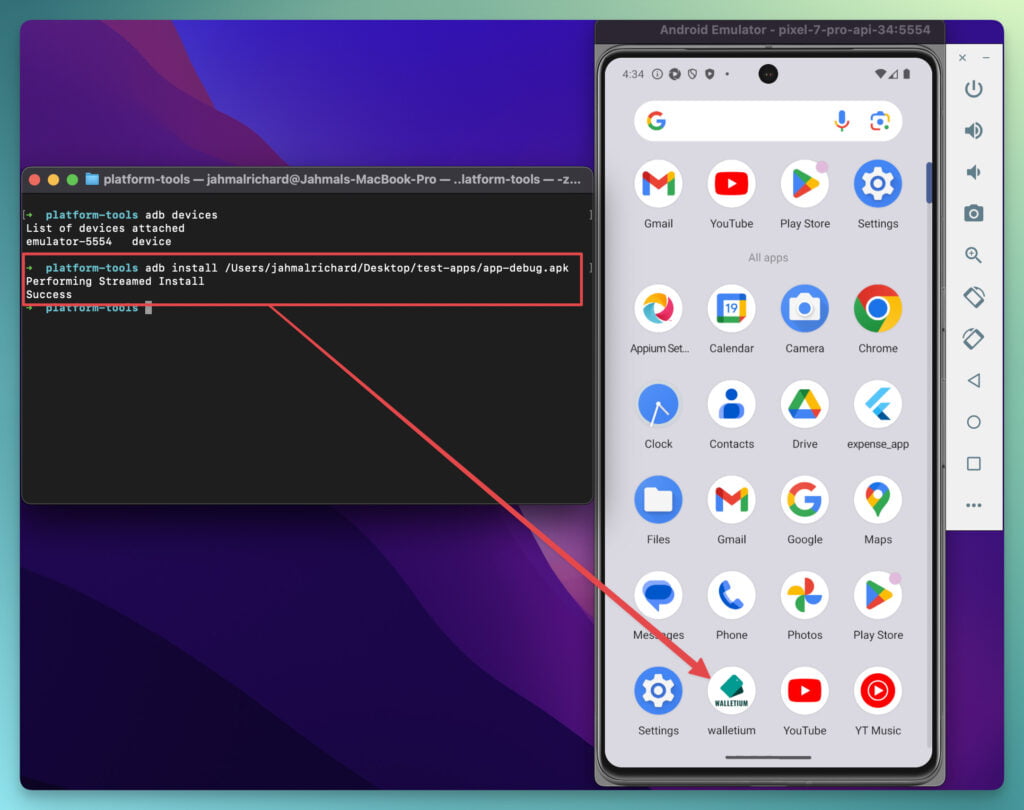Viewport: 1024px width, 810px height.
Task: Tap the microphone voice search icon
Action: [x=842, y=122]
